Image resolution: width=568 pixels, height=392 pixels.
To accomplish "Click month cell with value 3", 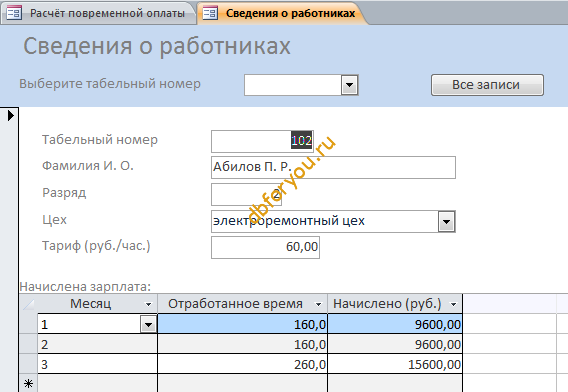I will [97, 364].
